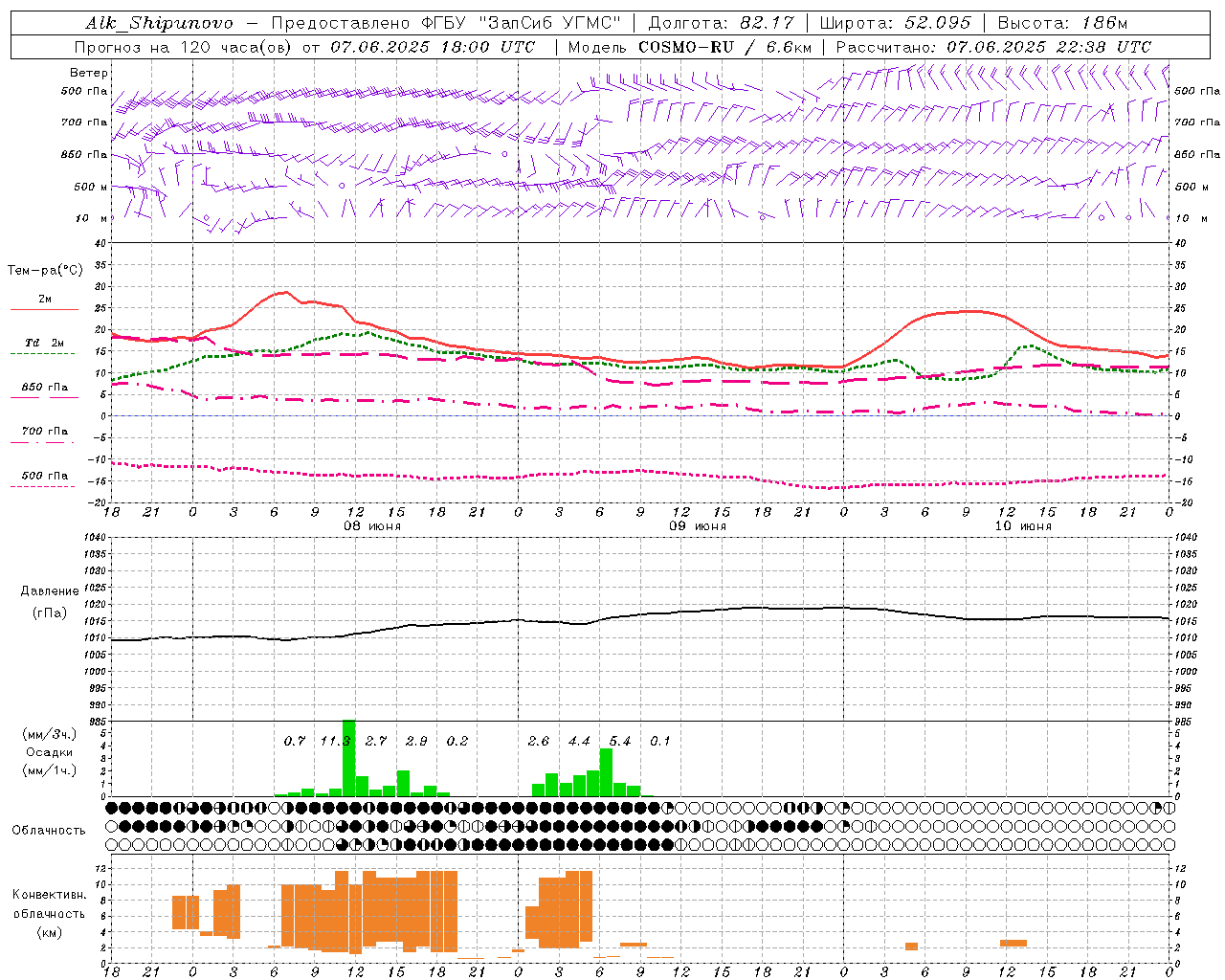Click the Модель COSMO-RU / 6.6км label
Image resolution: width=1225 pixels, height=980 pixels.
689,47
